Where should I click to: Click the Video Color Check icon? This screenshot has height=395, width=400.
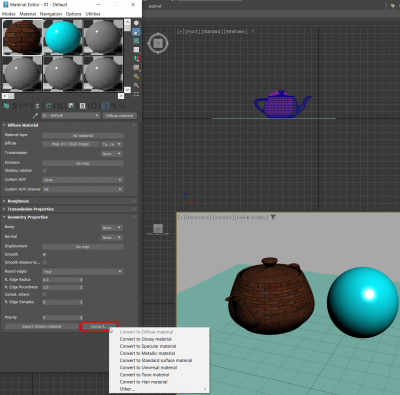[136, 59]
